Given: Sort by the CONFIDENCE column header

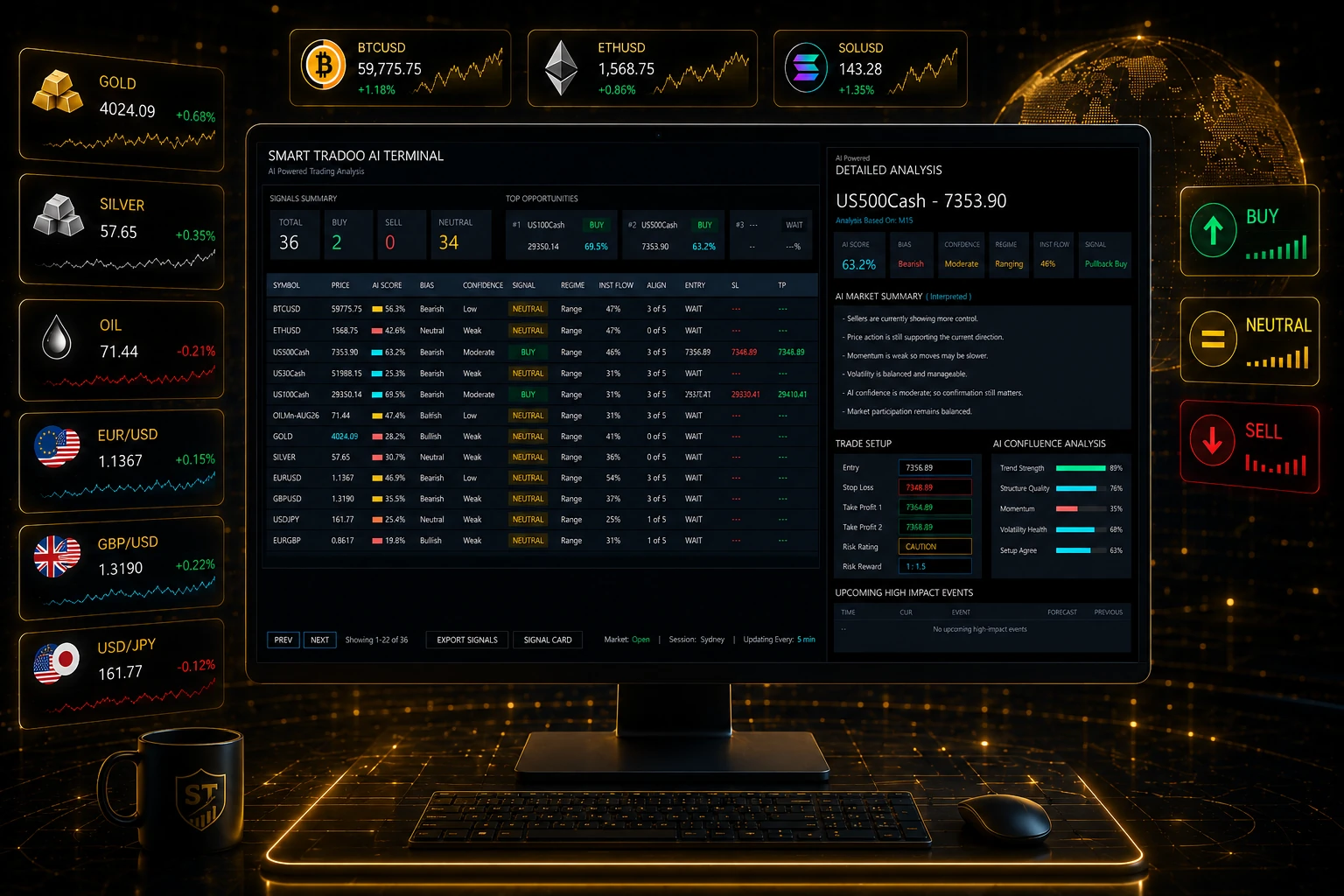Looking at the screenshot, I should point(483,285).
